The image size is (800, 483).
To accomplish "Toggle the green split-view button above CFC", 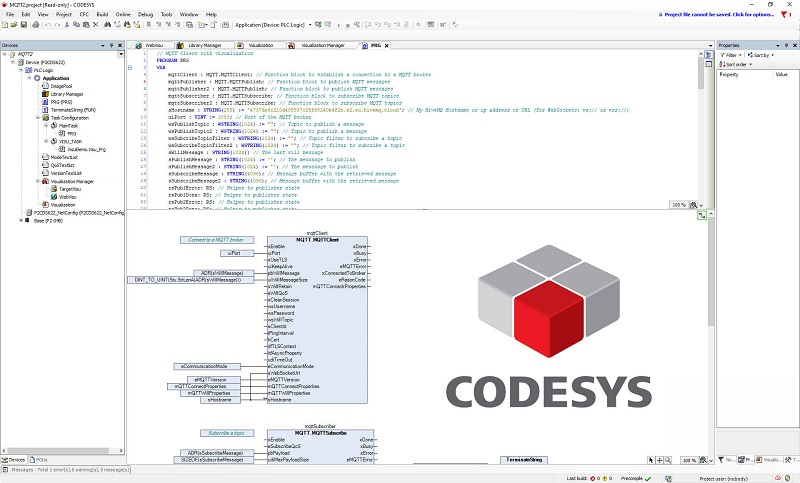I will [x=702, y=216].
